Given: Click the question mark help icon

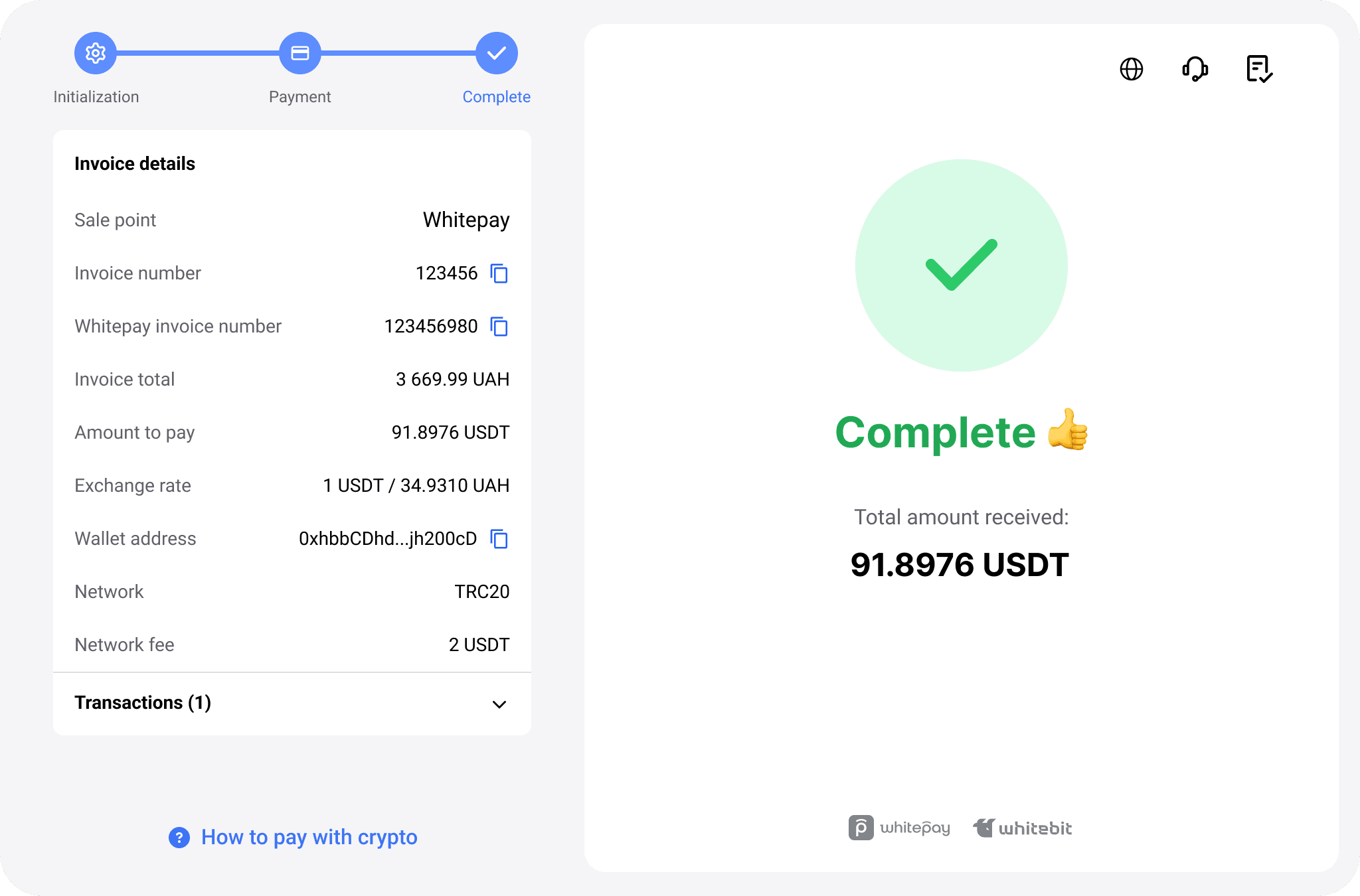Looking at the screenshot, I should pyautogui.click(x=179, y=838).
